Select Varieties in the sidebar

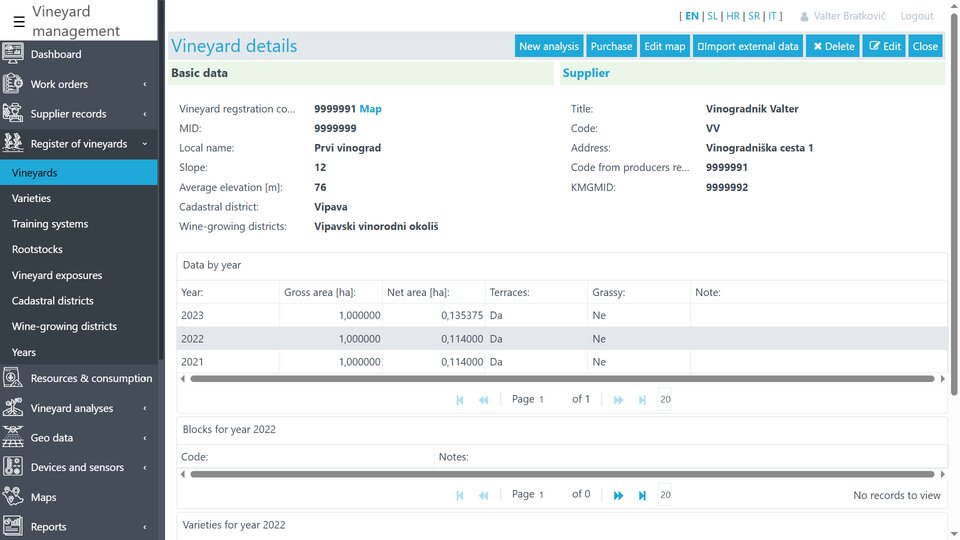pyautogui.click(x=31, y=198)
